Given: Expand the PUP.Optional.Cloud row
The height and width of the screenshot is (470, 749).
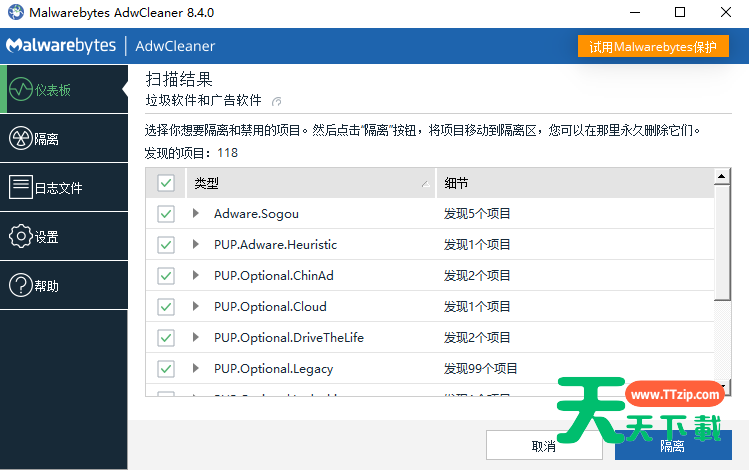Looking at the screenshot, I should click(x=195, y=306).
